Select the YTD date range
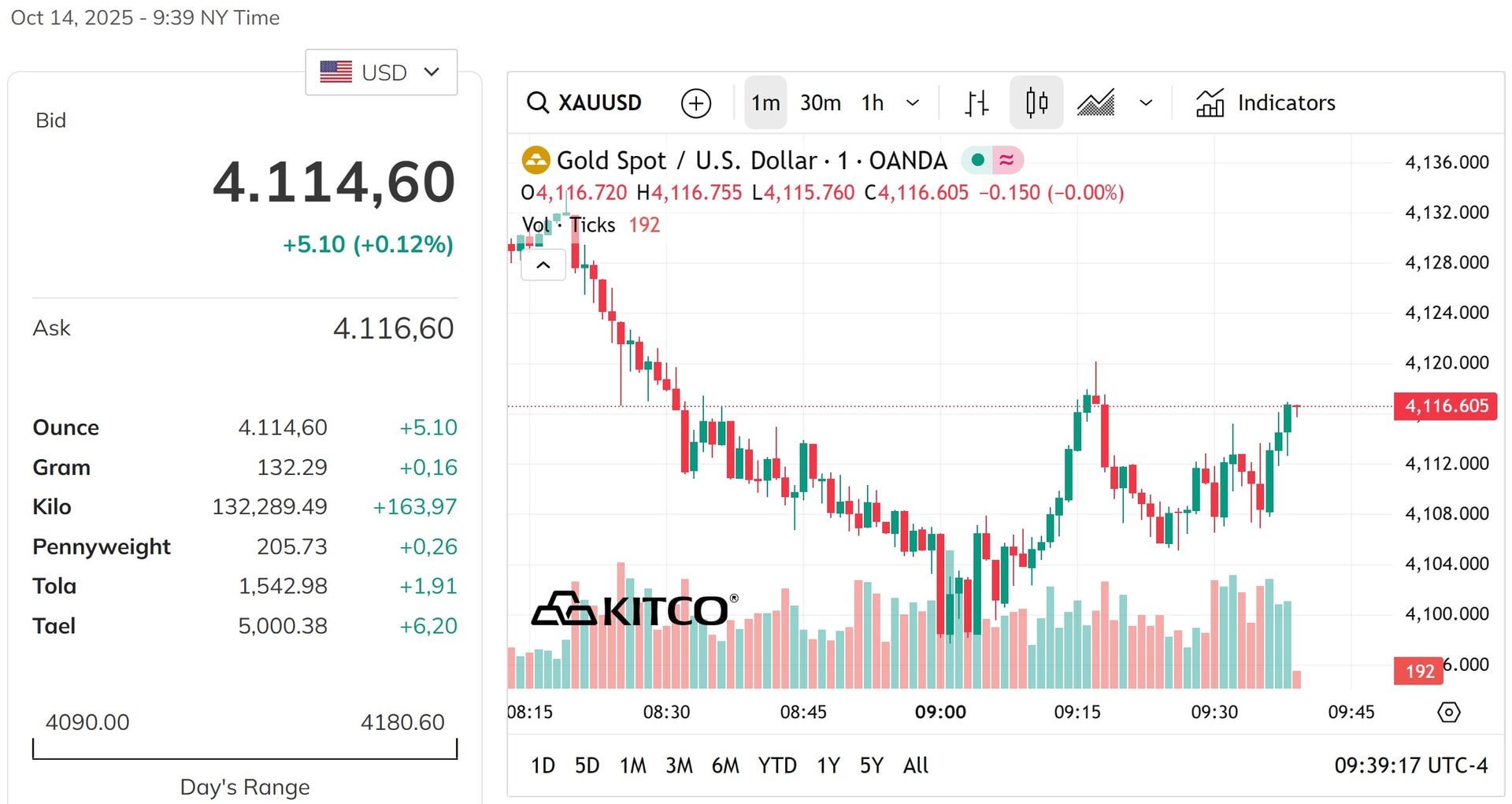1512x804 pixels. point(777,765)
